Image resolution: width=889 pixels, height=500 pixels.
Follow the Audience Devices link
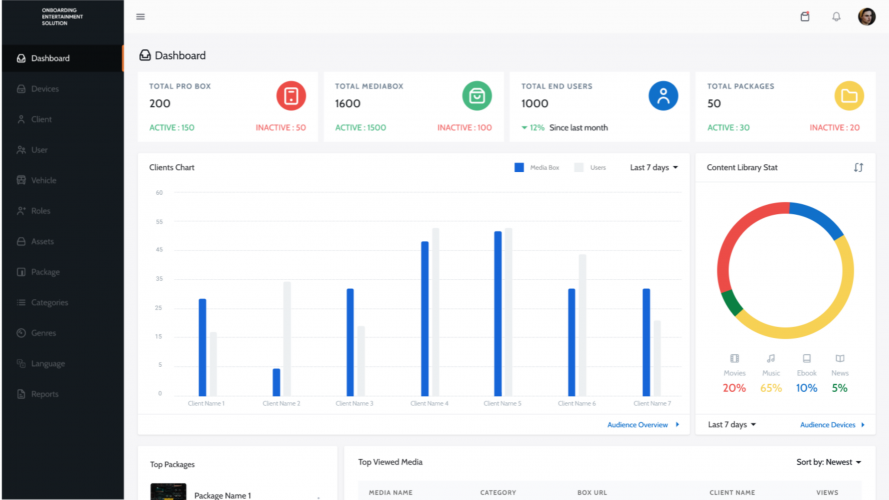click(x=831, y=425)
